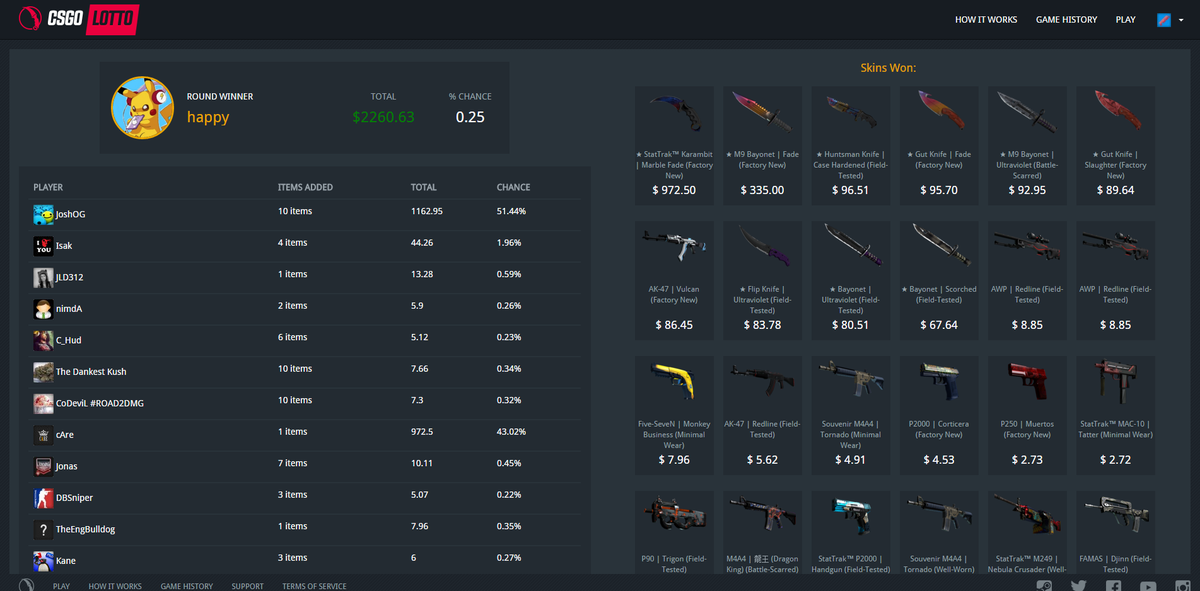
Task: Select the M9 Bayonet Fade skin
Action: (x=762, y=145)
